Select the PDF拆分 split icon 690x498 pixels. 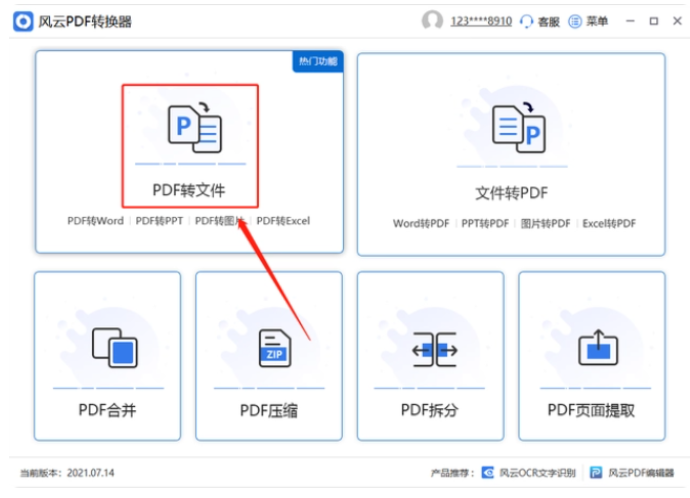pos(434,349)
